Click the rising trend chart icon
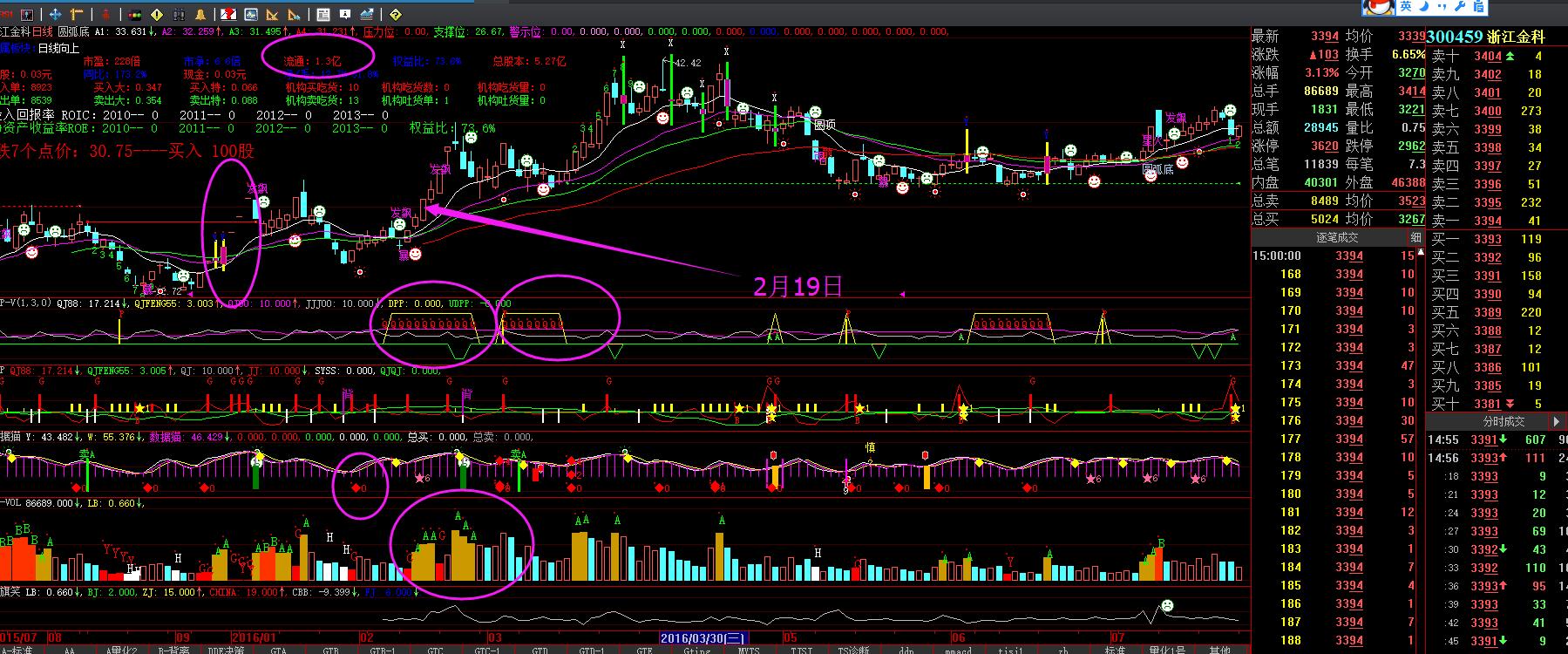Viewport: 1568px width, 654px height. pos(366,15)
